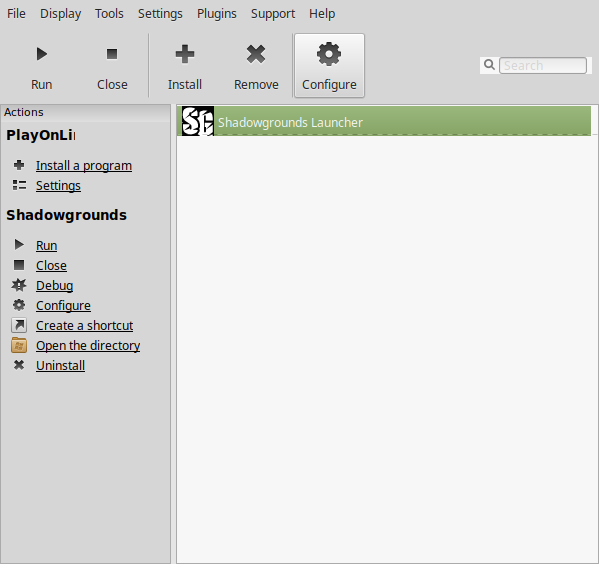Click the Shadowgrounds Launcher game icon

point(198,121)
